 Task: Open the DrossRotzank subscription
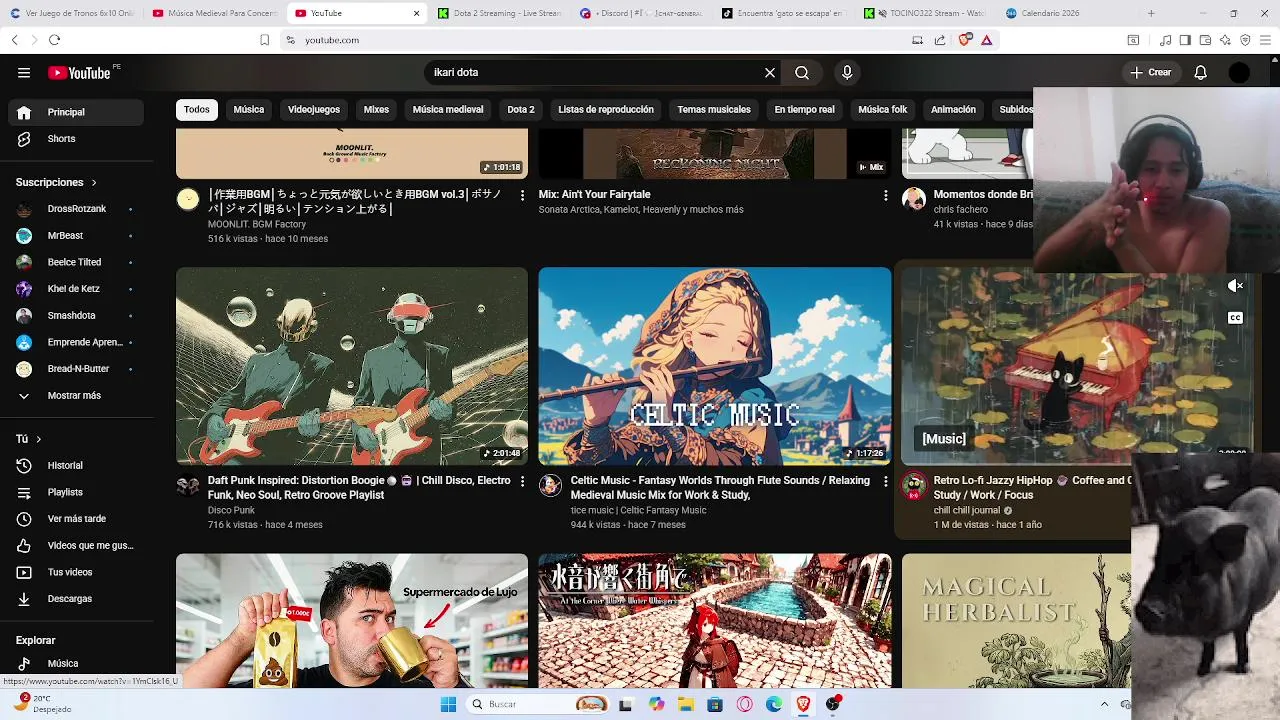[x=76, y=209]
